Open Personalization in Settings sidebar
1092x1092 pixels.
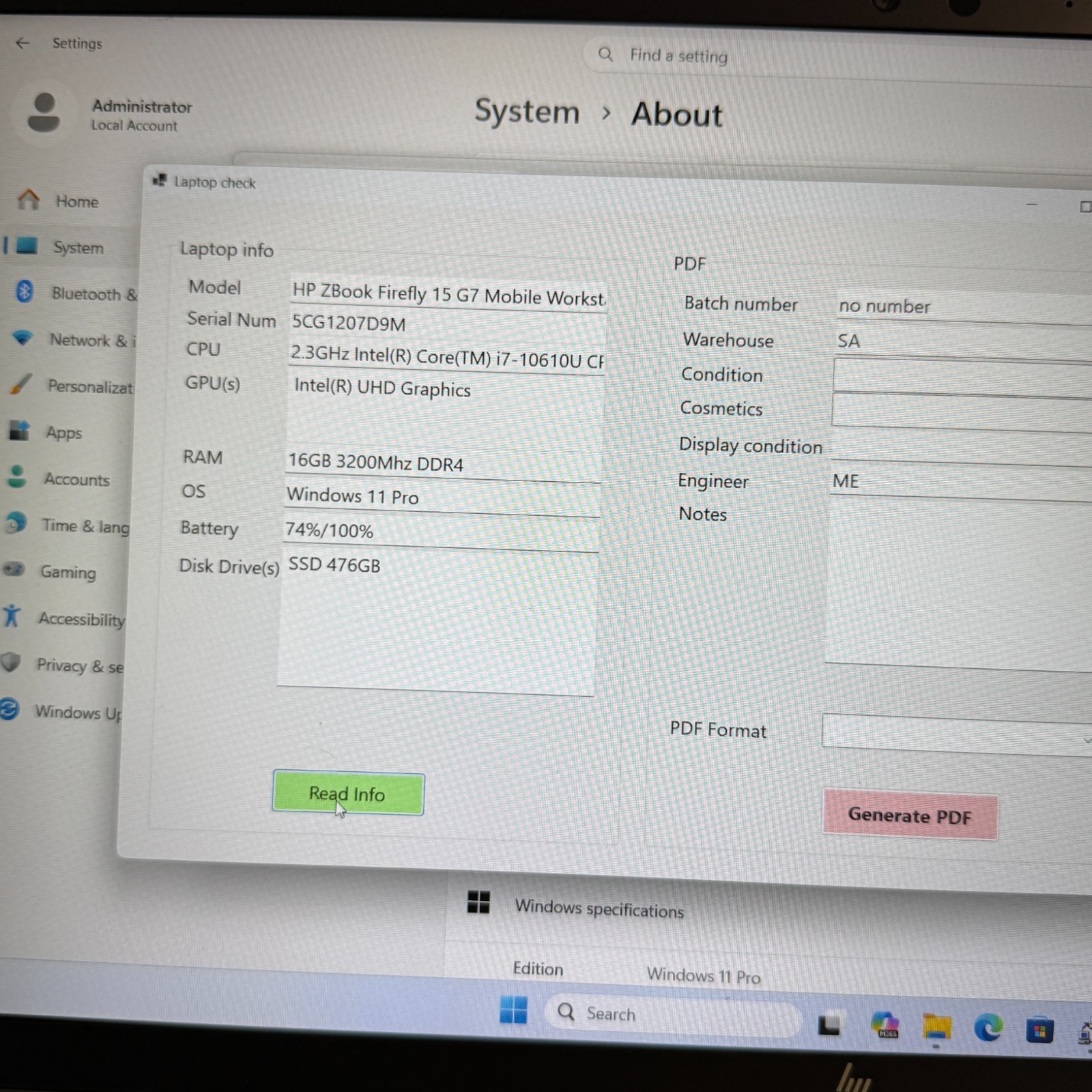(x=72, y=386)
